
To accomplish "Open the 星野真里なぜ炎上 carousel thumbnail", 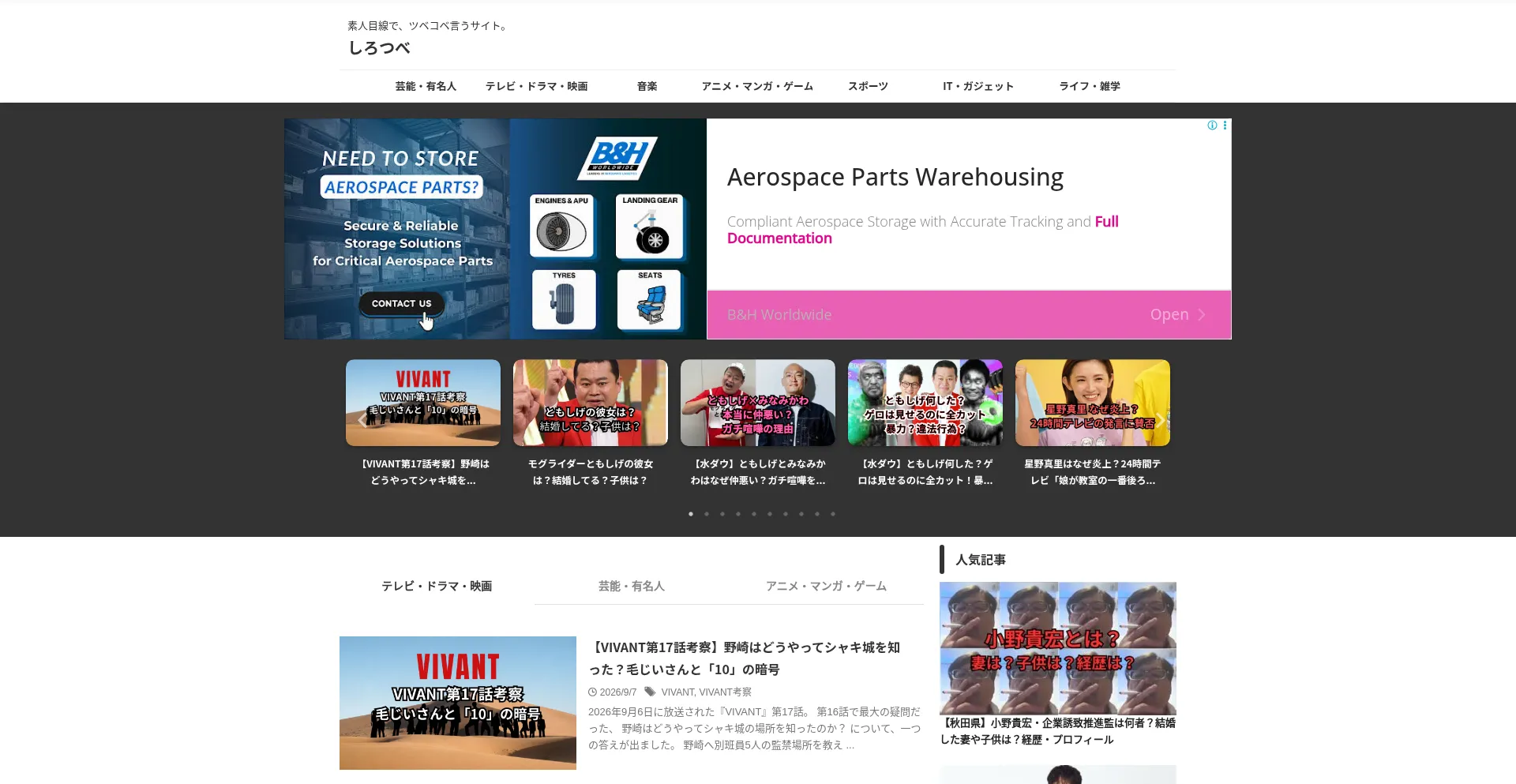I will [1093, 403].
